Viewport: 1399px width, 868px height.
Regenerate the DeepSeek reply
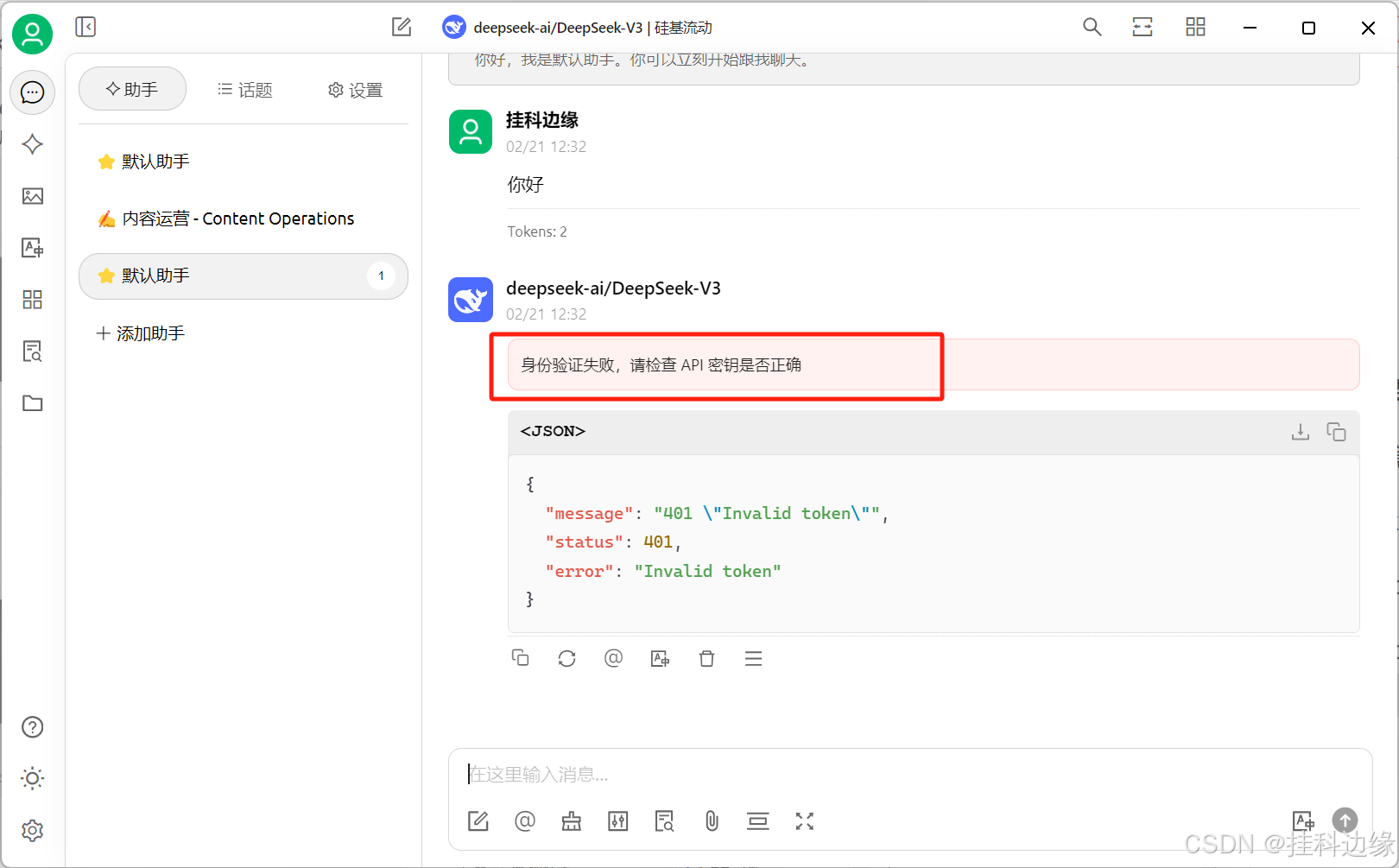567,658
